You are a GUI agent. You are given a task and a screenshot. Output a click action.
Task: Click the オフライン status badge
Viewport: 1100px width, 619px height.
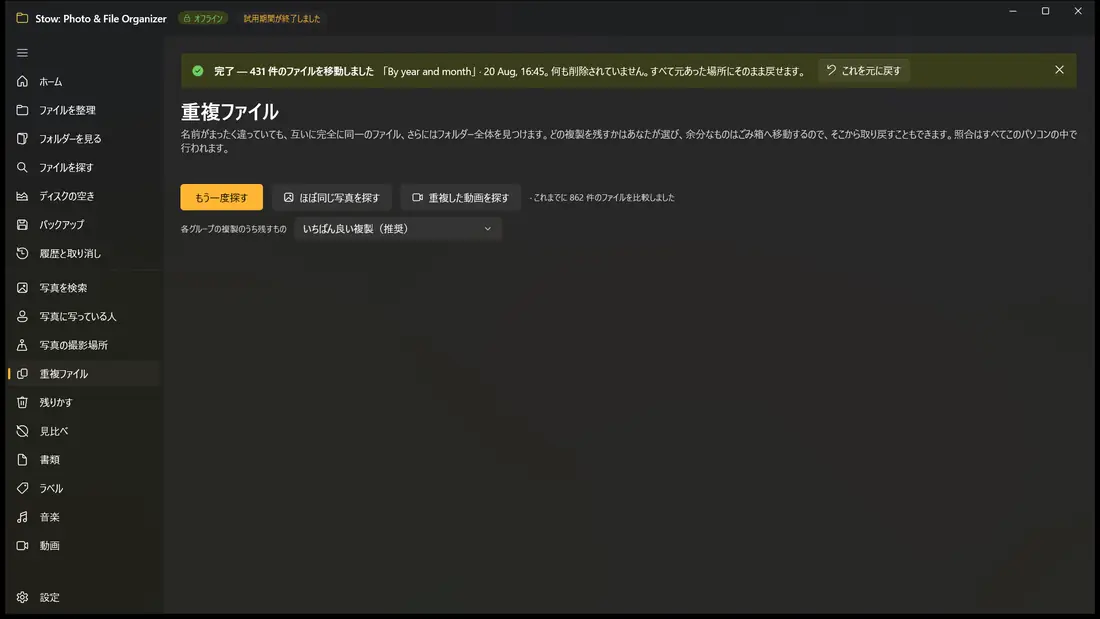click(203, 18)
